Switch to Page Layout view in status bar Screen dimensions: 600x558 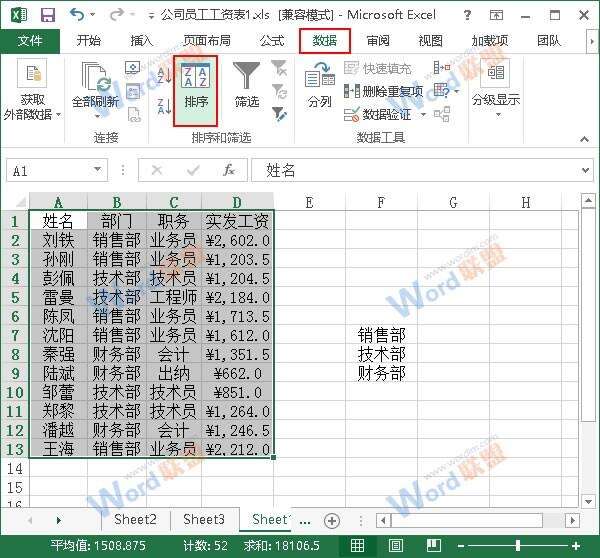point(396,545)
